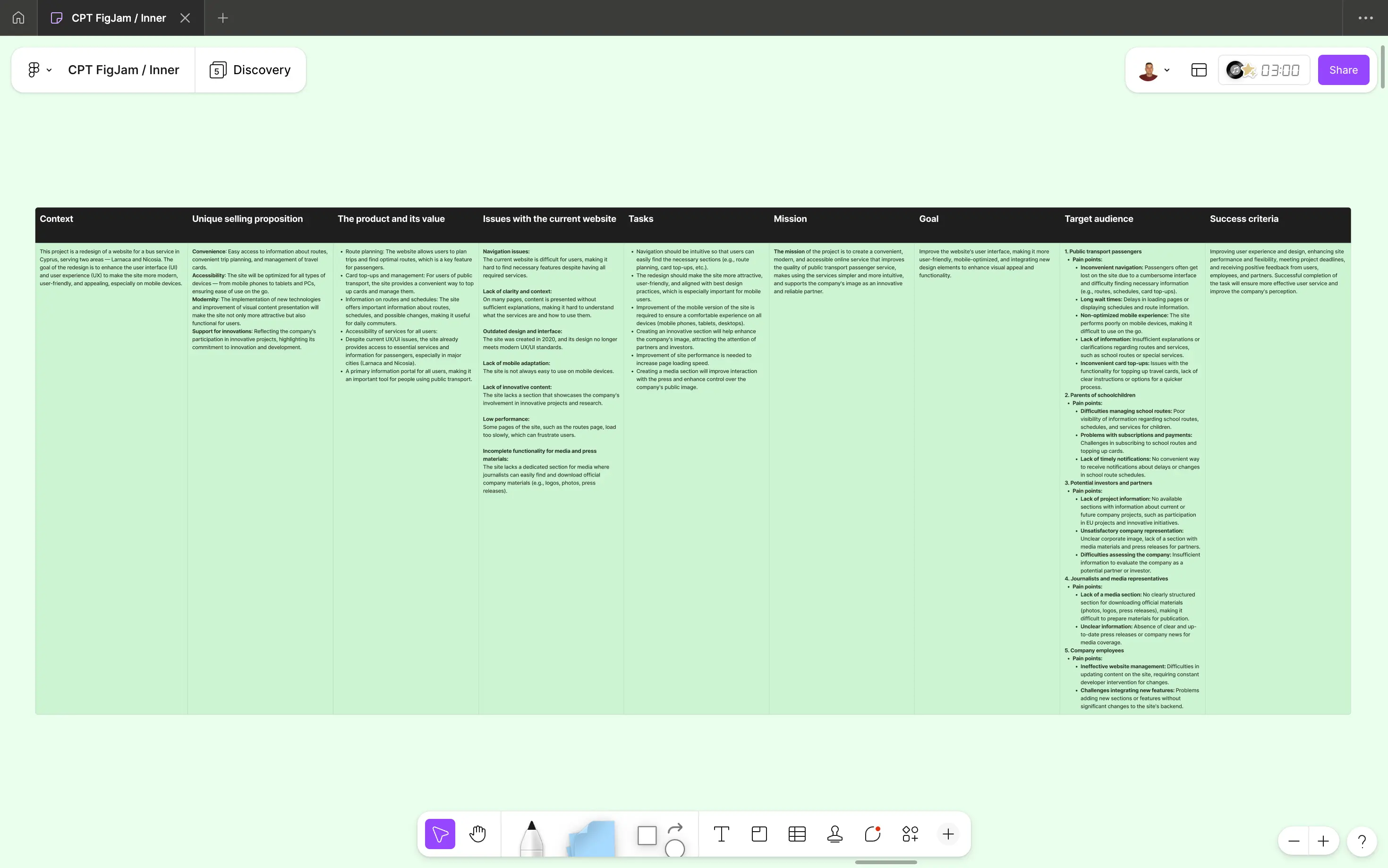Open the templates panel icon near avatar
Viewport: 1388px width, 868px height.
pyautogui.click(x=1198, y=69)
